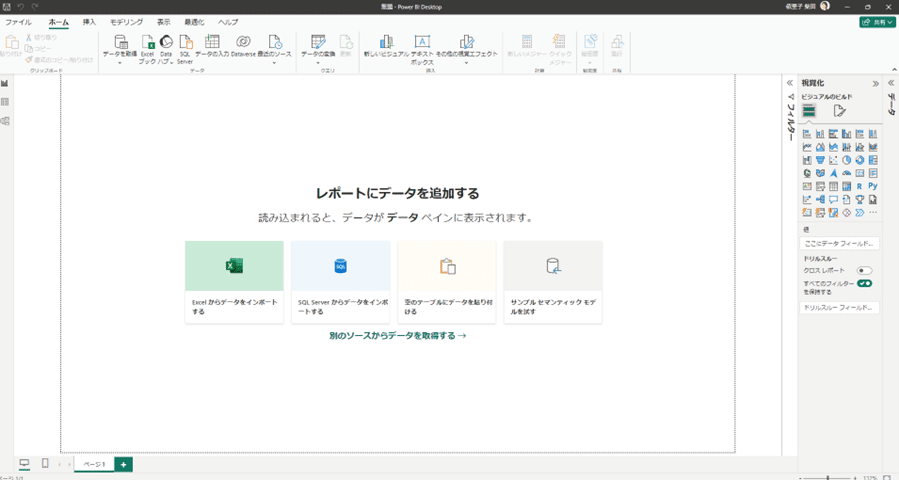This screenshot has height=480, width=899.
Task: Switch to desktop layout at bottom left
Action: pyautogui.click(x=24, y=463)
